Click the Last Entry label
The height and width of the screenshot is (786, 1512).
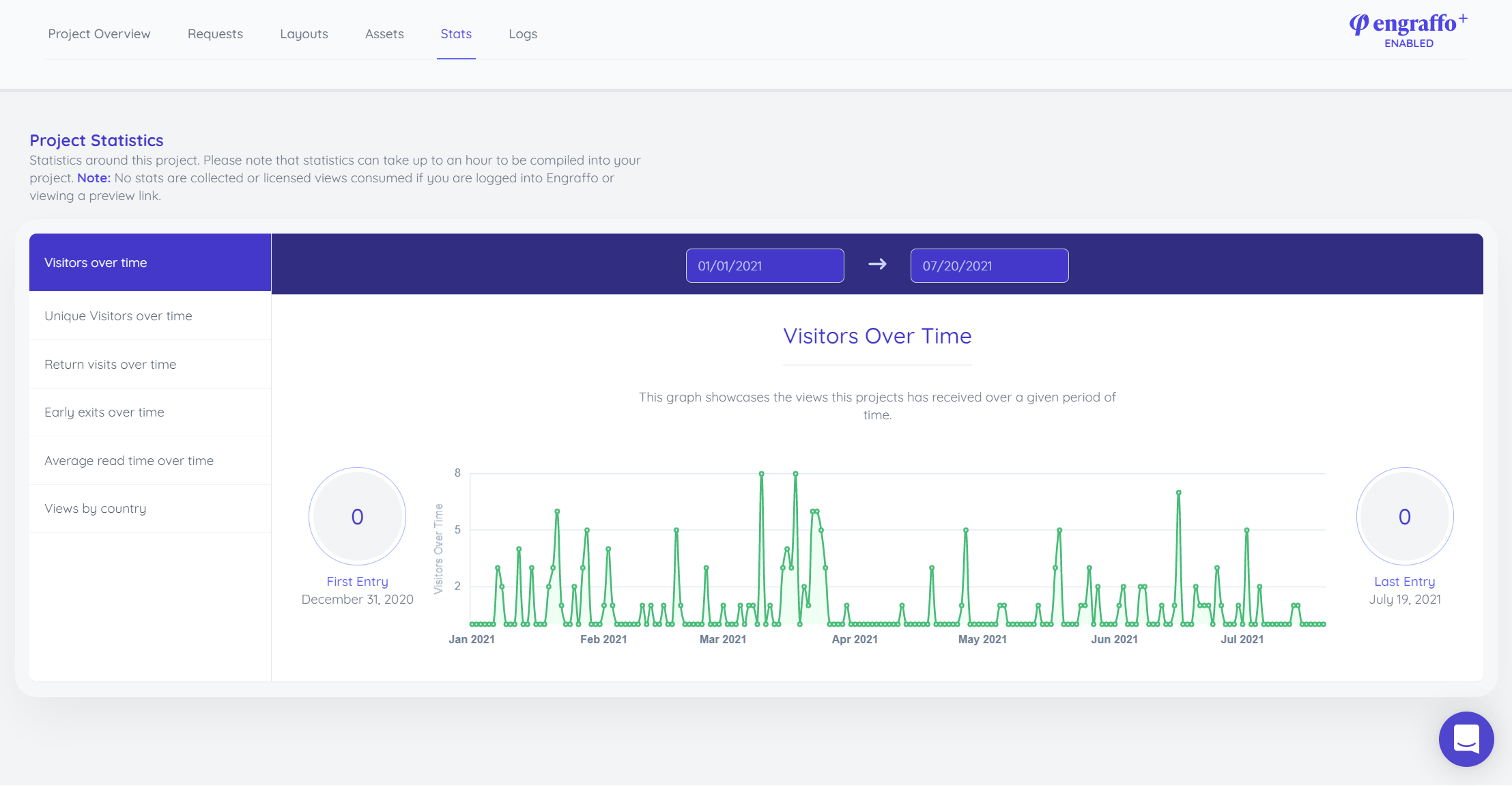click(x=1405, y=582)
